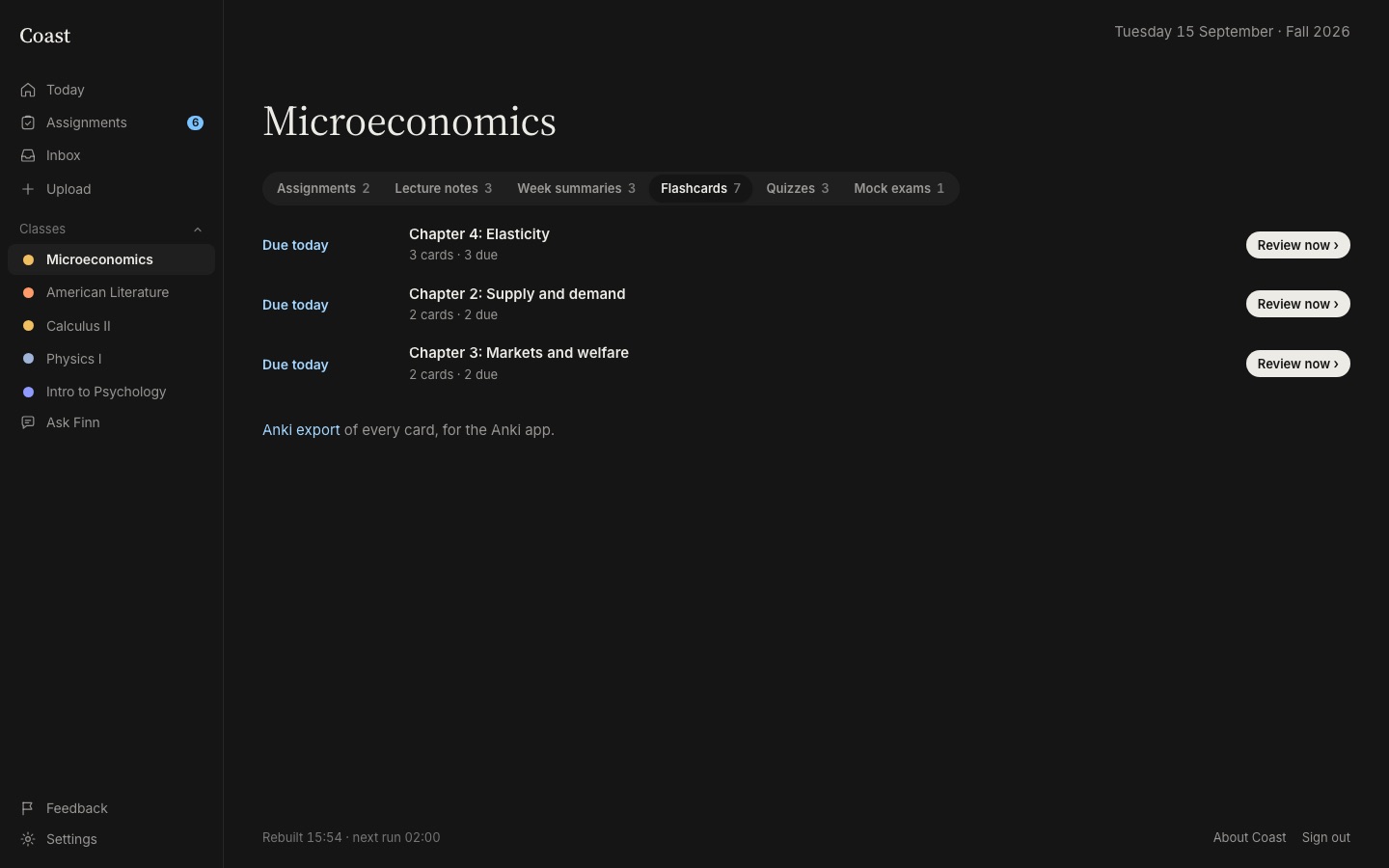Select the Microeconomics class color dot
The width and height of the screenshot is (1389, 868).
coord(28,259)
